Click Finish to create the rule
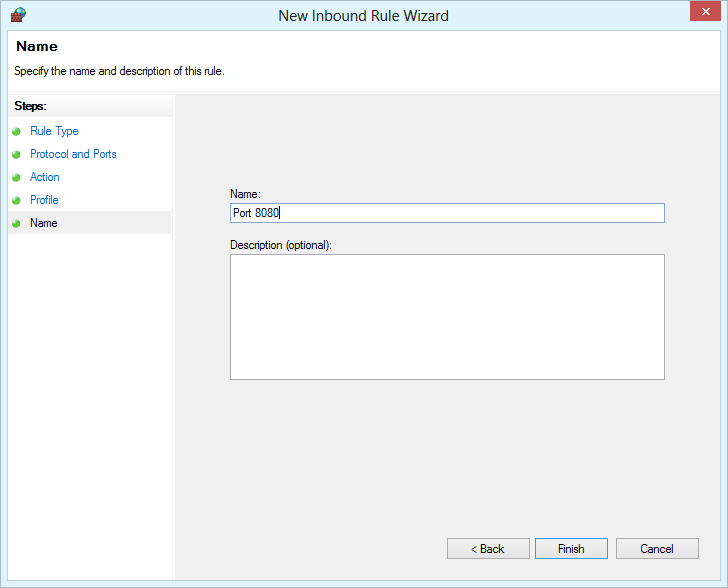This screenshot has height=588, width=728. pos(571,549)
